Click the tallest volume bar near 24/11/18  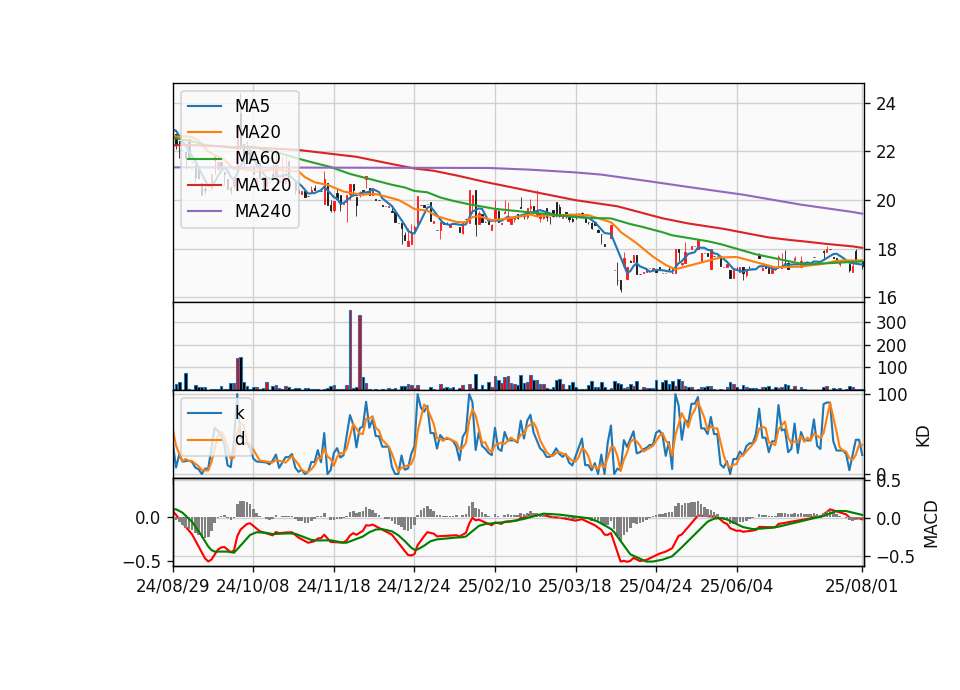point(350,350)
